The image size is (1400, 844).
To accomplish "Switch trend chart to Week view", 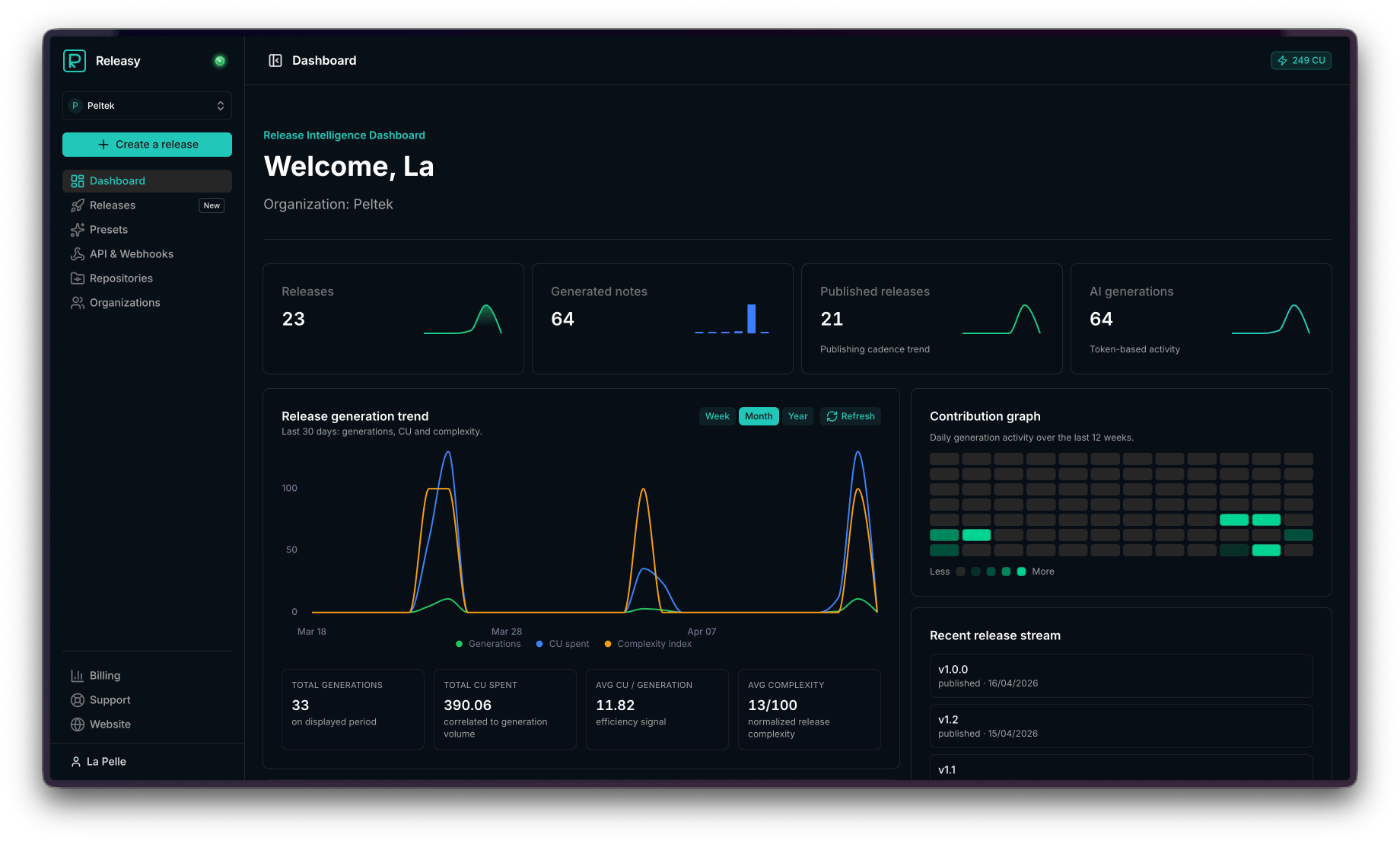I will (717, 416).
